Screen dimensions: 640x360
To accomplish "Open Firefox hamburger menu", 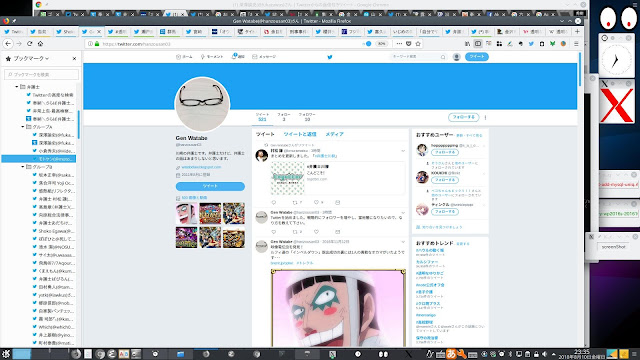I will point(576,44).
